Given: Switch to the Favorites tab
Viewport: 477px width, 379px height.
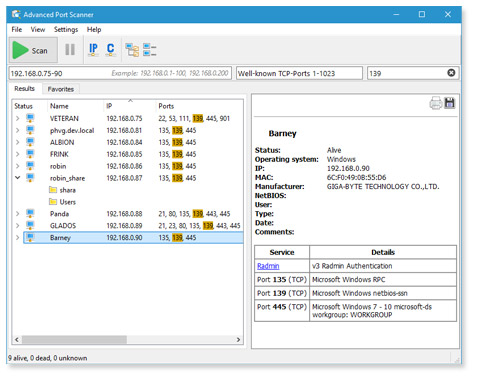Looking at the screenshot, I should pyautogui.click(x=61, y=89).
